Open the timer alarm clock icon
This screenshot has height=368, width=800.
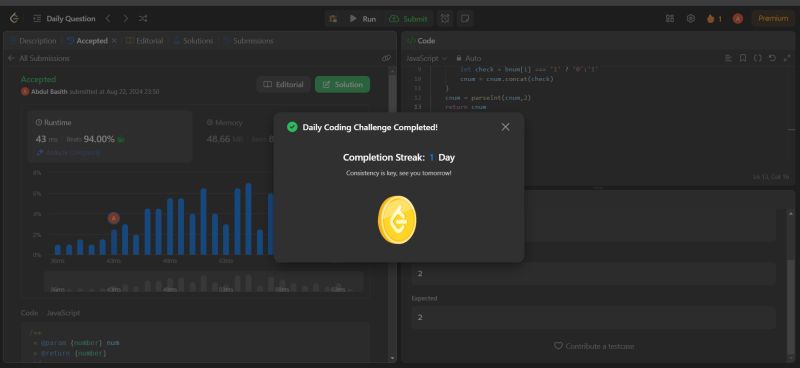[445, 19]
